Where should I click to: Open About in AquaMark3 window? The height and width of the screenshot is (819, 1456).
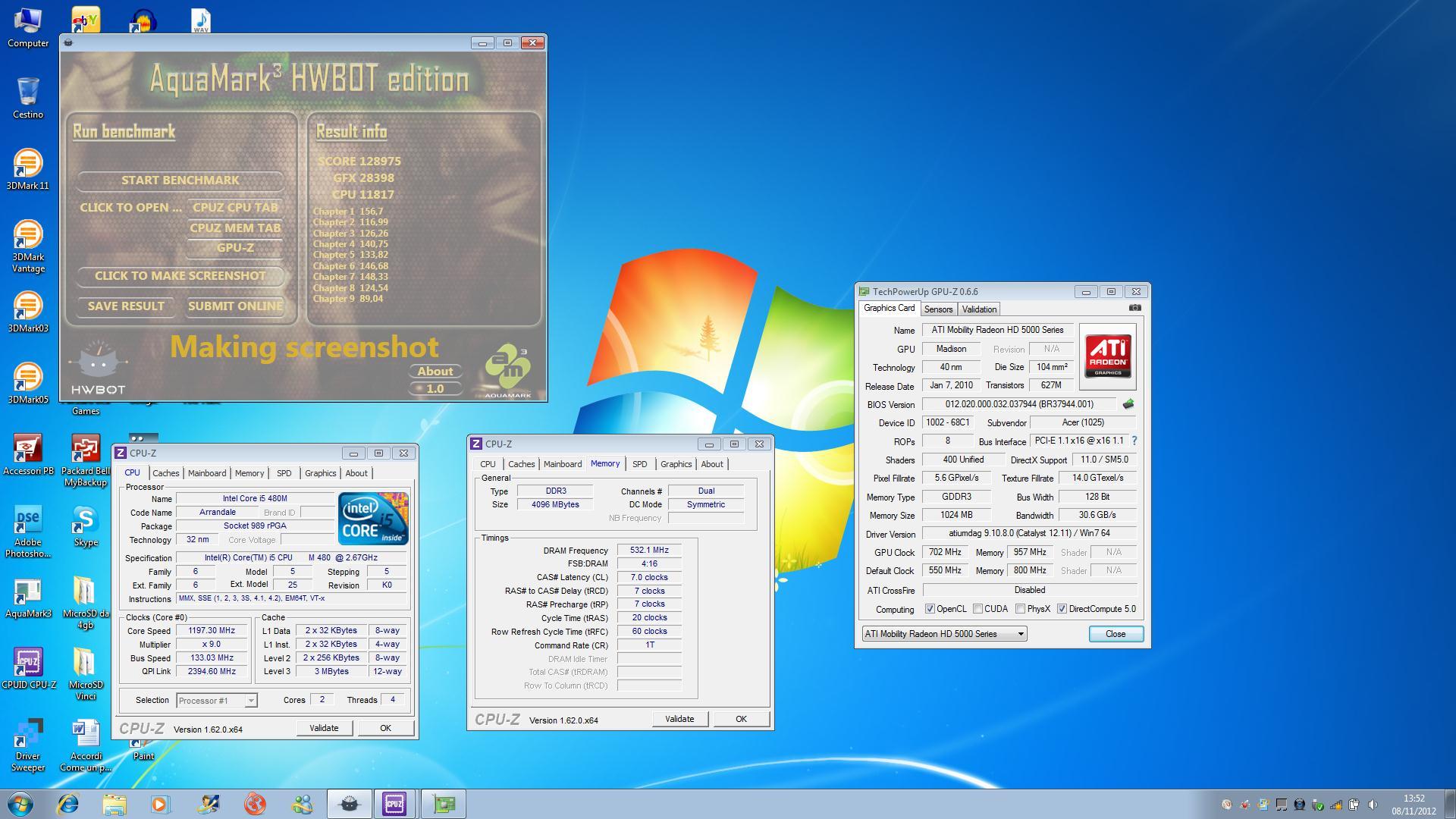[435, 371]
